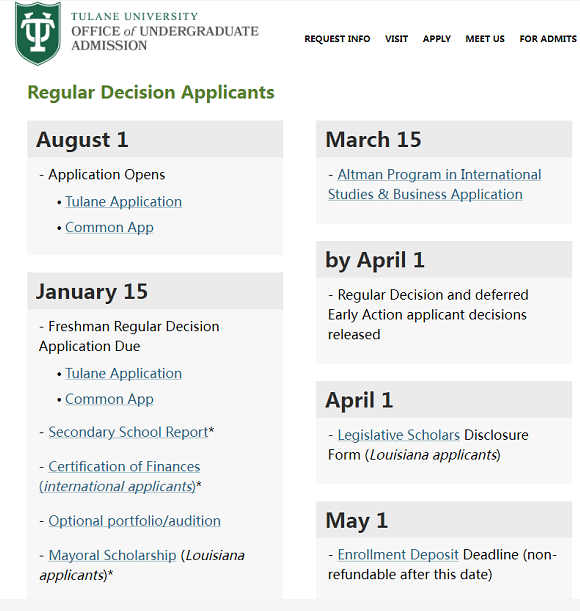Viewport: 580px width, 611px height.
Task: Open Altman Program in International Studies link
Action: click(x=434, y=184)
